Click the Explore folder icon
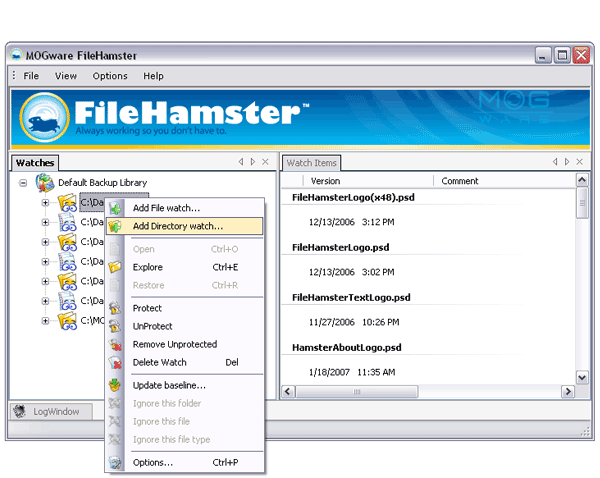 pyautogui.click(x=115, y=267)
